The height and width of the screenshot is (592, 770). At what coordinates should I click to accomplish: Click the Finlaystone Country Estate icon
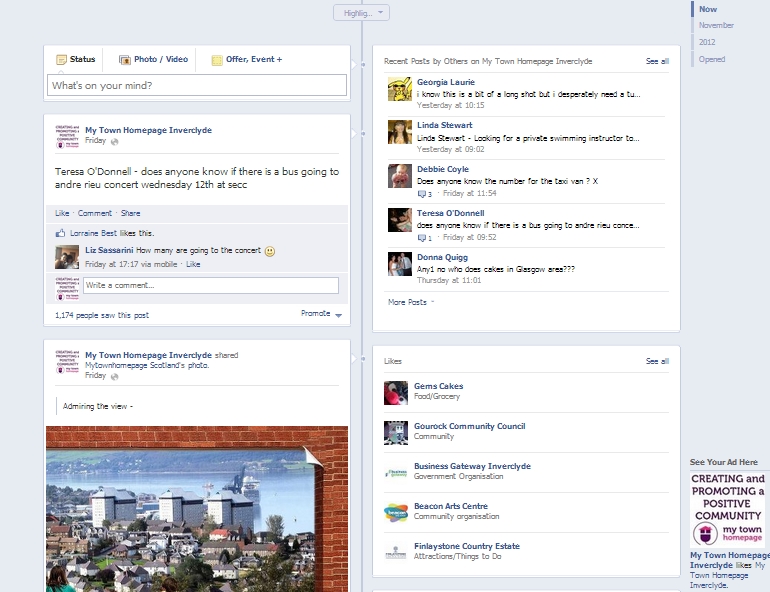coord(396,553)
